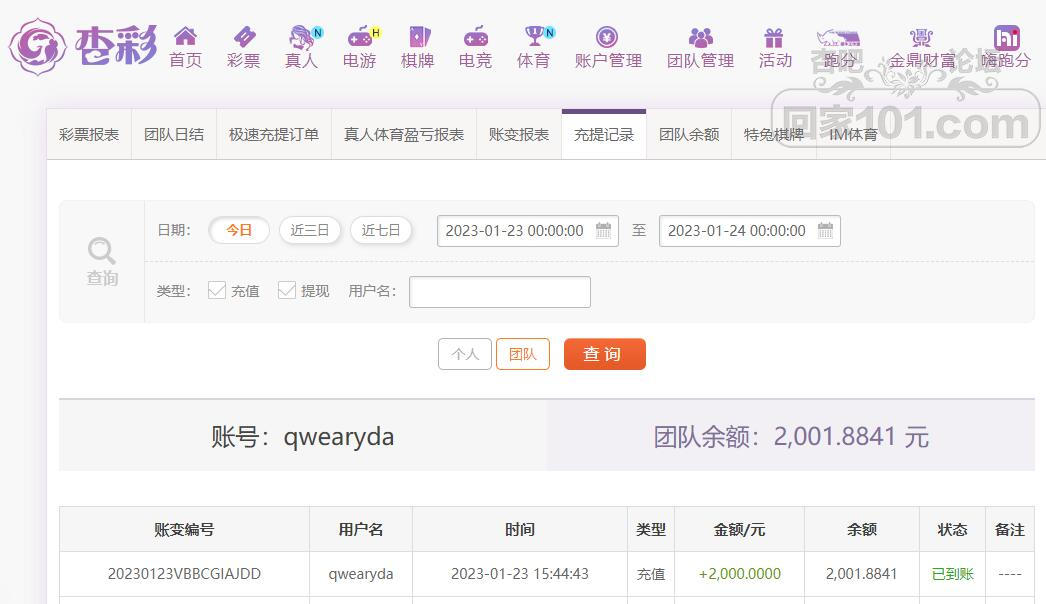
Task: Switch to the 极速充提订单 tab
Action: click(274, 135)
